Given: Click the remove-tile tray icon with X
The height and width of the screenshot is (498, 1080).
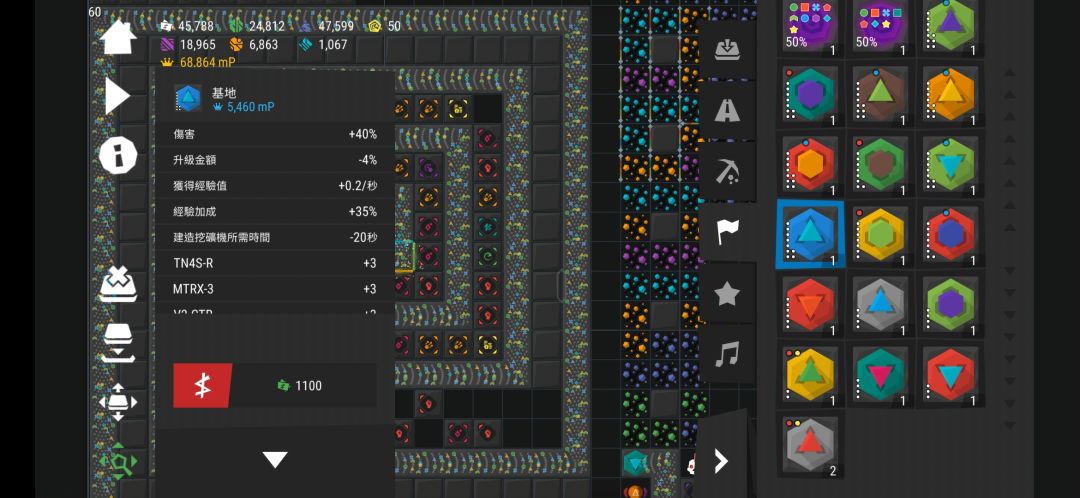Looking at the screenshot, I should (118, 283).
